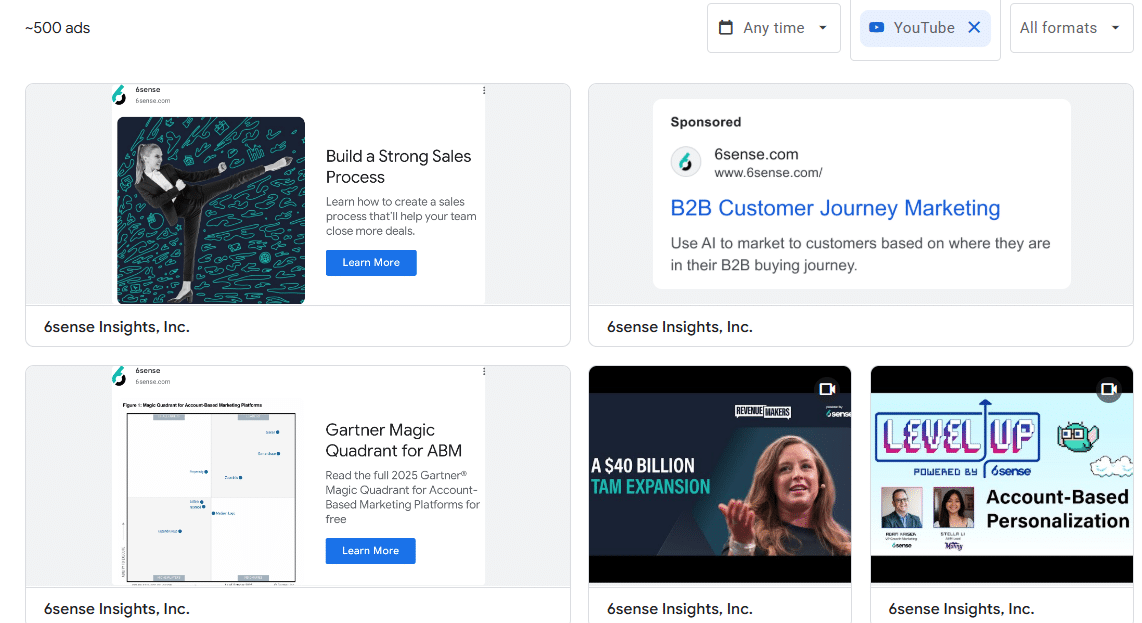This screenshot has height=623, width=1142.
Task: Open the $40 Billion TAM Expansion video thumbnail
Action: (x=720, y=474)
